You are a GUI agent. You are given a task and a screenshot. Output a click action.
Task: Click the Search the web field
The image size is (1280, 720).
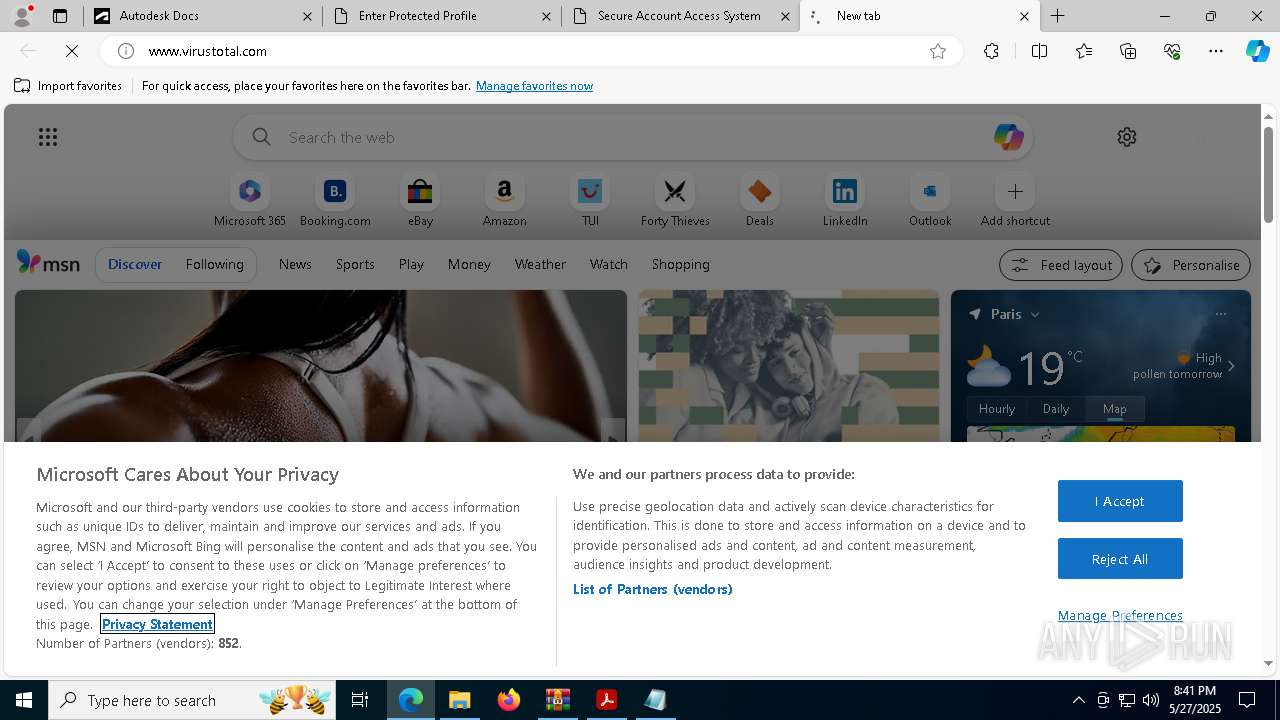tap(633, 137)
